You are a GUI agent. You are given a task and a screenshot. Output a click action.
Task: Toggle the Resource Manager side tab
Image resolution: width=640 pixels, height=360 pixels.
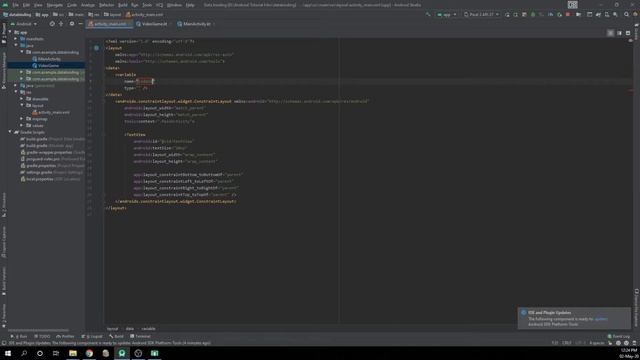(x=4, y=69)
